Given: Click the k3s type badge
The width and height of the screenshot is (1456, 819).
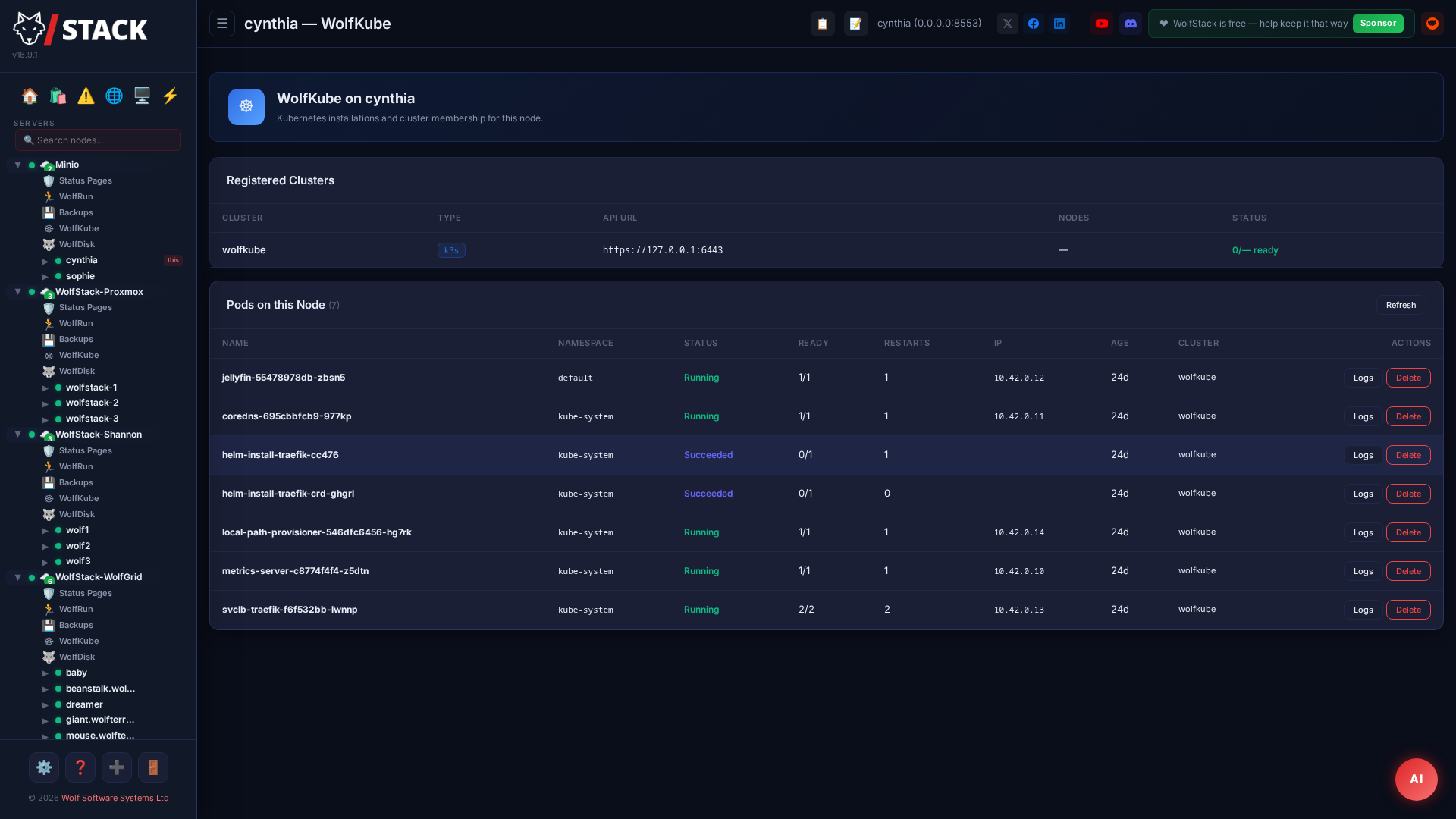Looking at the screenshot, I should coord(451,250).
